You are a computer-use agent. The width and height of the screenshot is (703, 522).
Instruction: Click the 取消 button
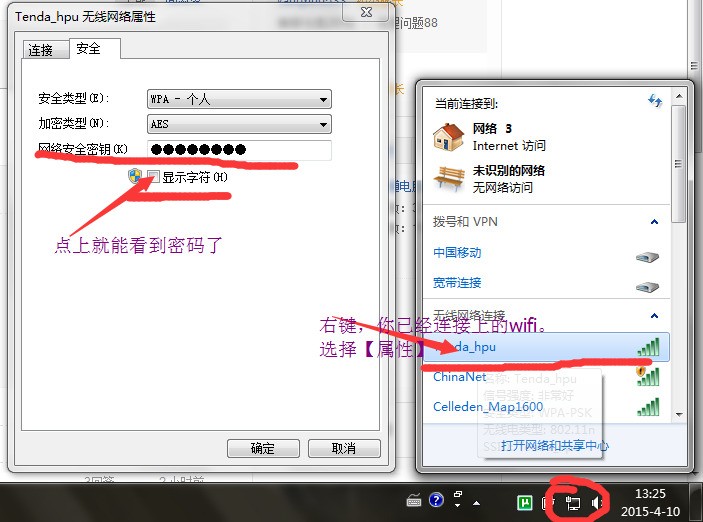[x=344, y=448]
